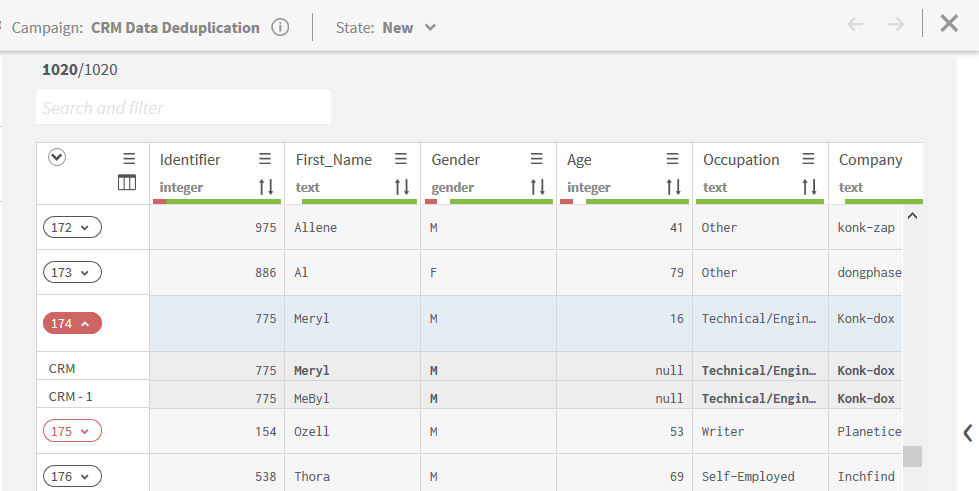Click the column layout table icon
This screenshot has height=491, width=979.
click(x=127, y=182)
